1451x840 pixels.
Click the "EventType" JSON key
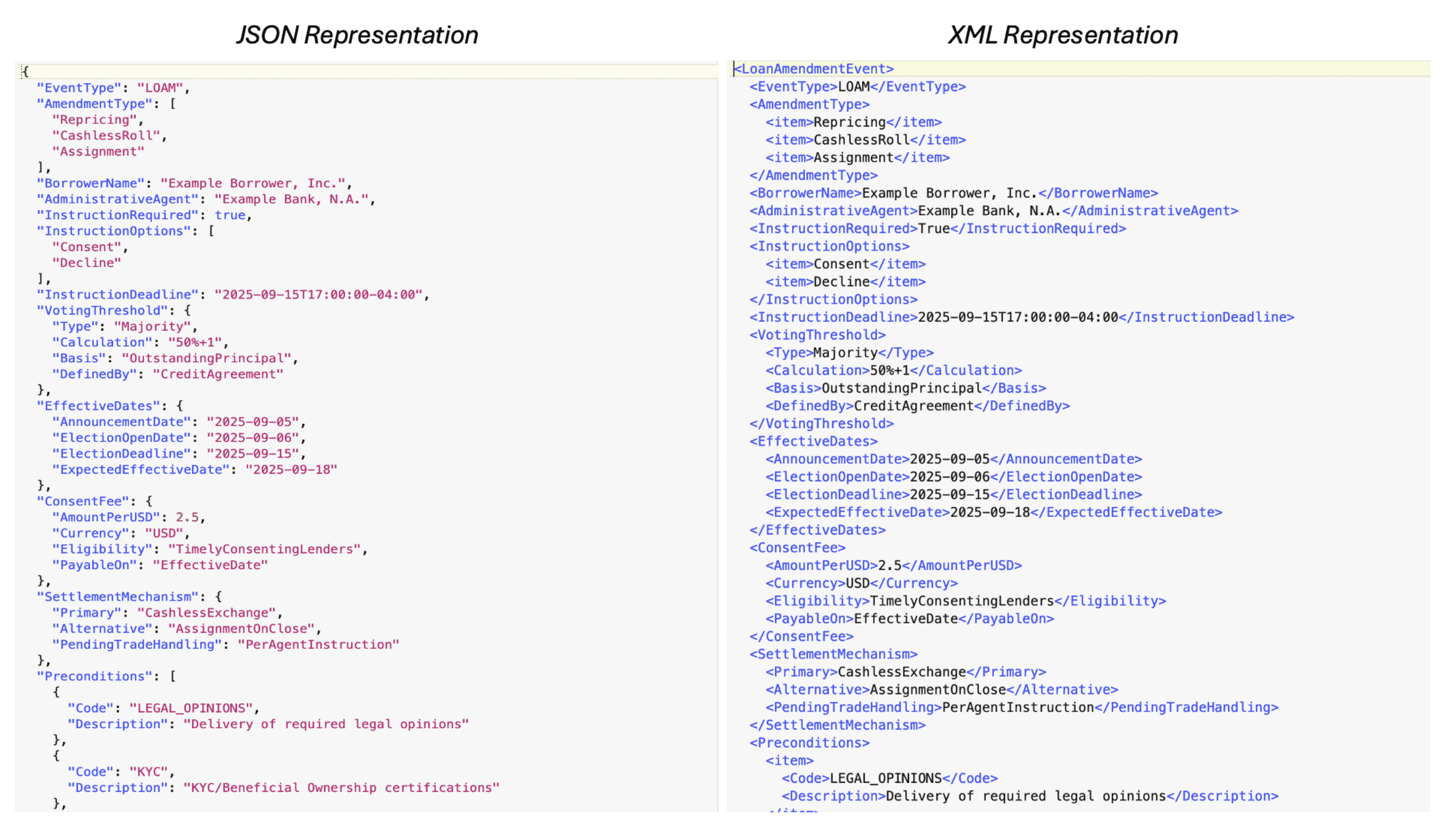coord(79,88)
